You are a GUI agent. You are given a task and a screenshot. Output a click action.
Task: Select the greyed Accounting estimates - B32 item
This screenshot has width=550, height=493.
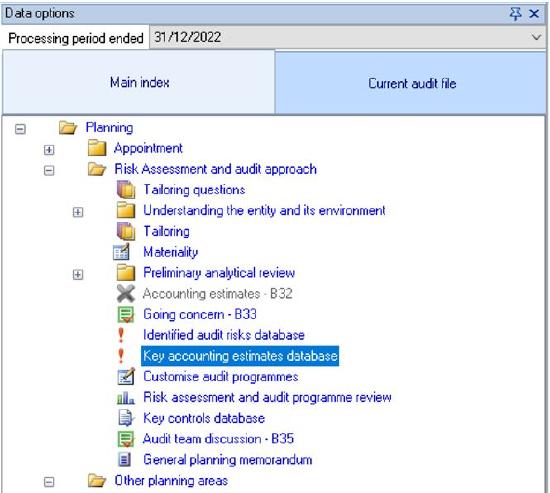[x=217, y=293]
